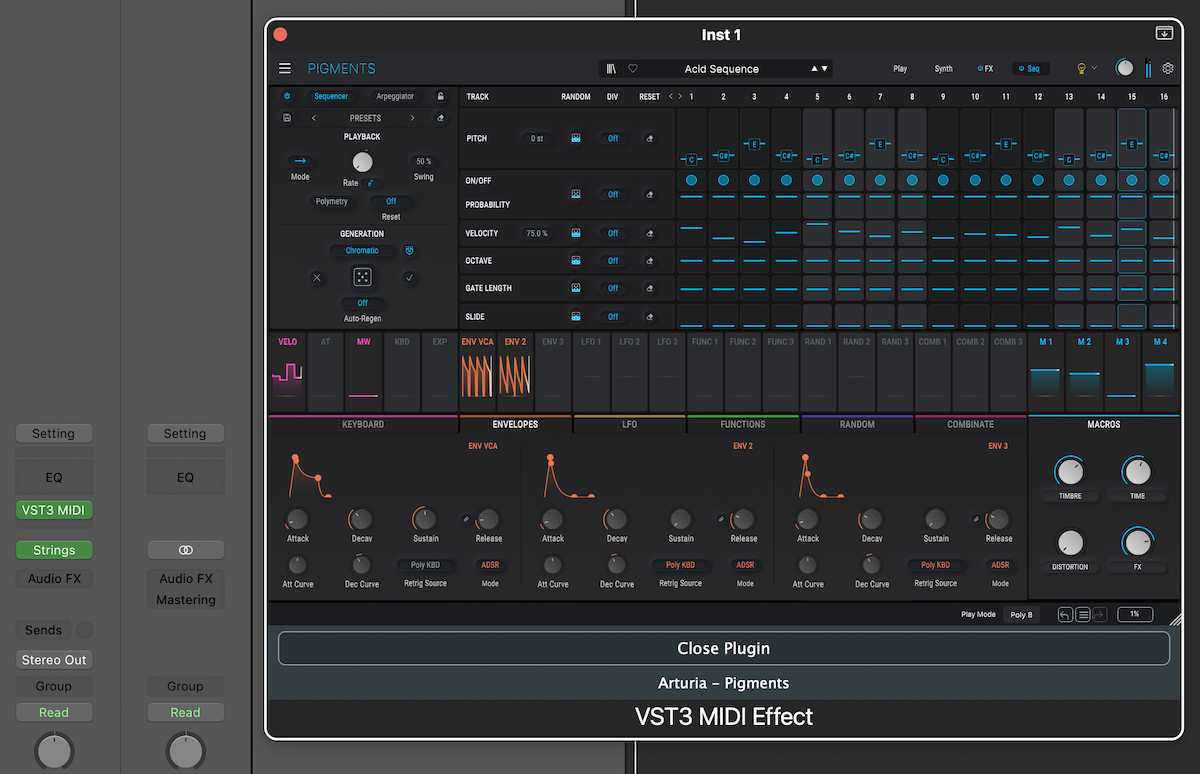Toggle step 9 on/off dot
The image size is (1200, 774).
[943, 181]
